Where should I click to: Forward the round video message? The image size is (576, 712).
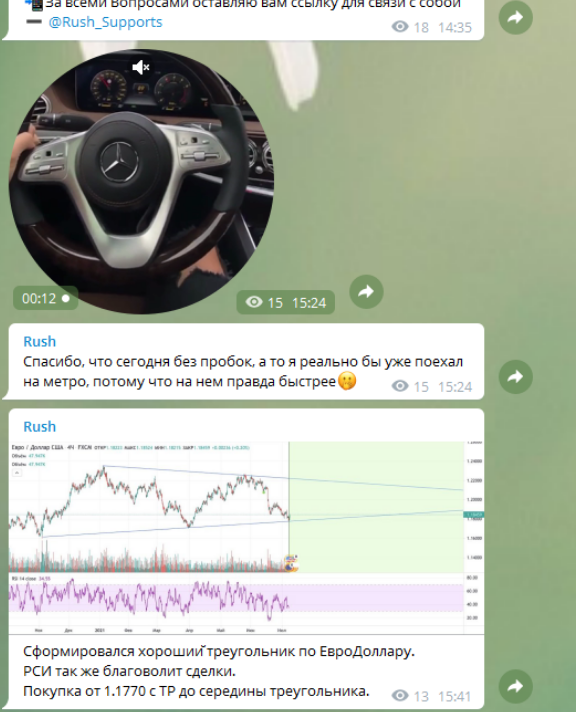pos(366,292)
